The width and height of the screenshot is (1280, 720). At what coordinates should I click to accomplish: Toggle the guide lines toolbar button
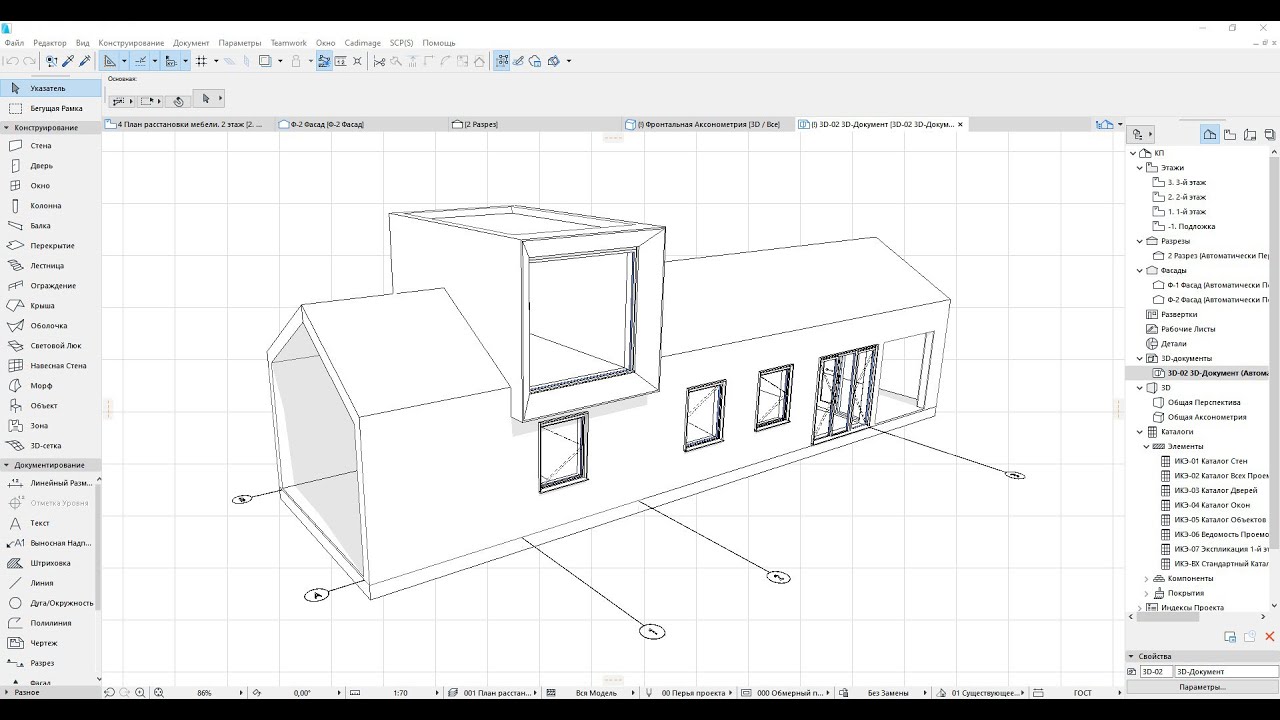(141, 61)
